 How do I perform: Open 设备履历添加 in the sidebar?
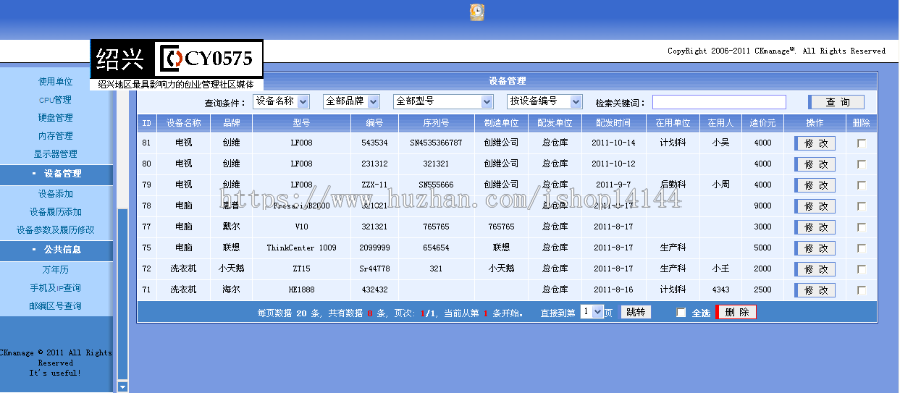click(55, 212)
